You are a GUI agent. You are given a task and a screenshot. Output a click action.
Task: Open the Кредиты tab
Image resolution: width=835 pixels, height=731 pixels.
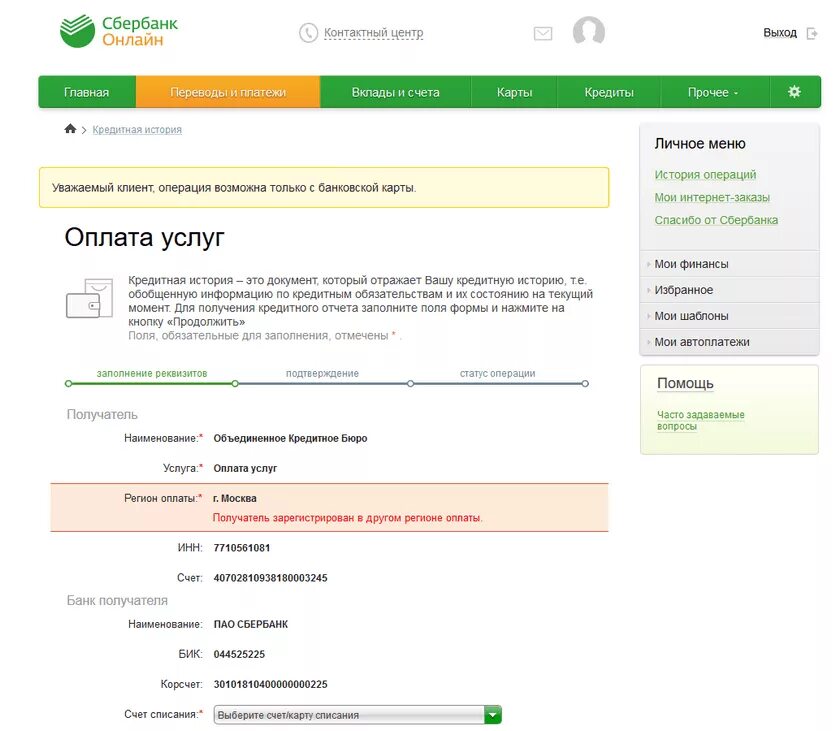(609, 92)
